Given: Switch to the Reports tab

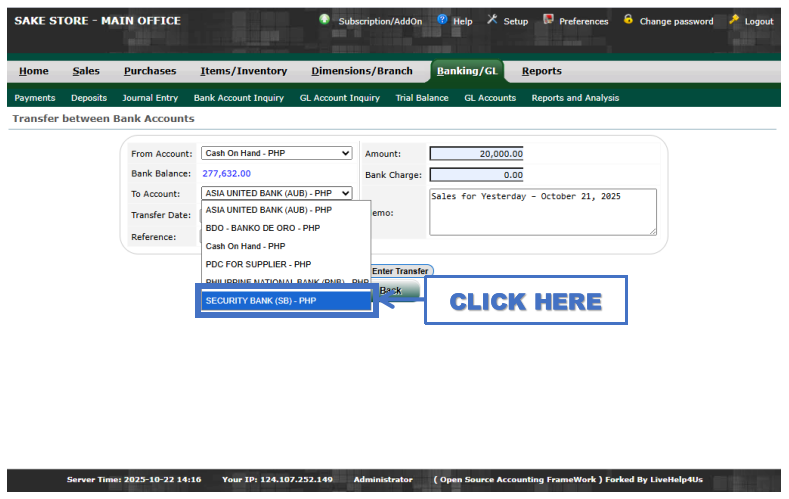Looking at the screenshot, I should point(541,71).
